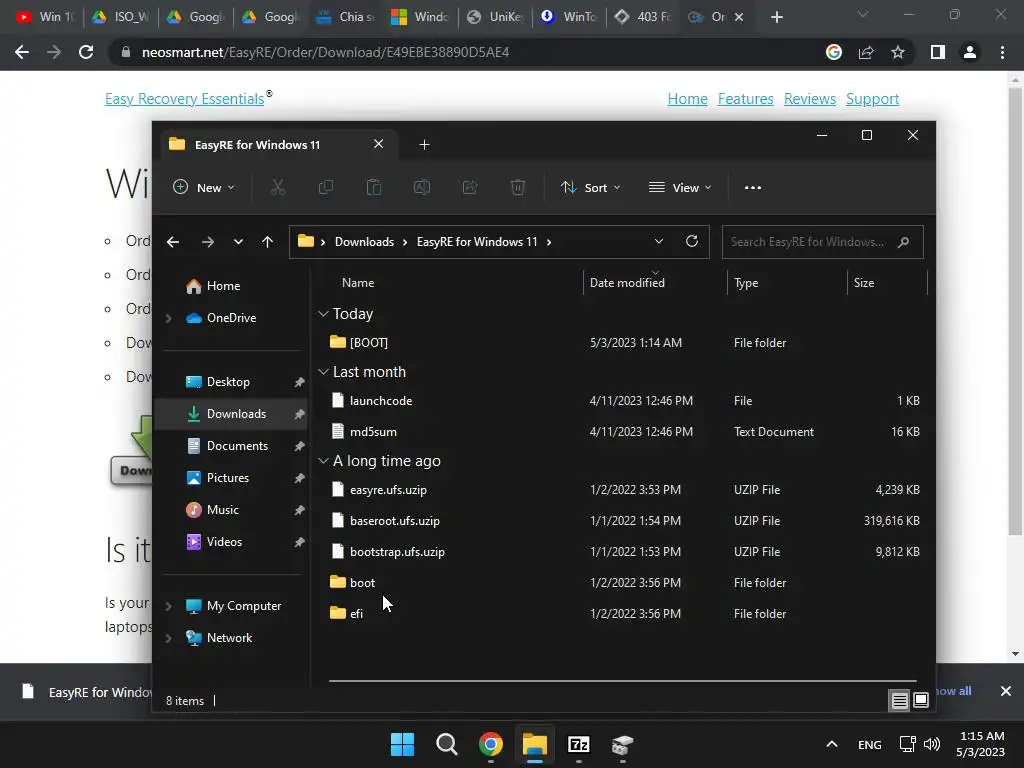1024x768 pixels.
Task: Open the Chrome profile avatar
Action: click(970, 52)
